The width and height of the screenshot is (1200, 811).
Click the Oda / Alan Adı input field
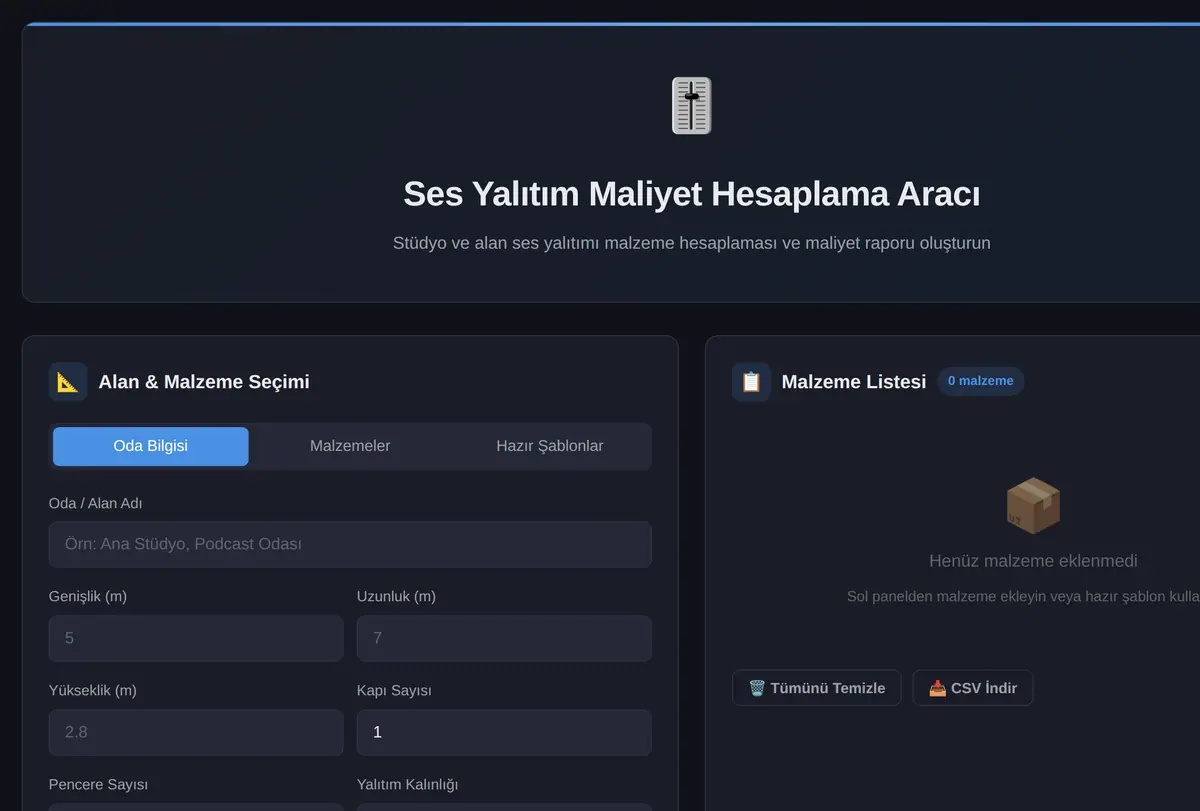point(350,544)
